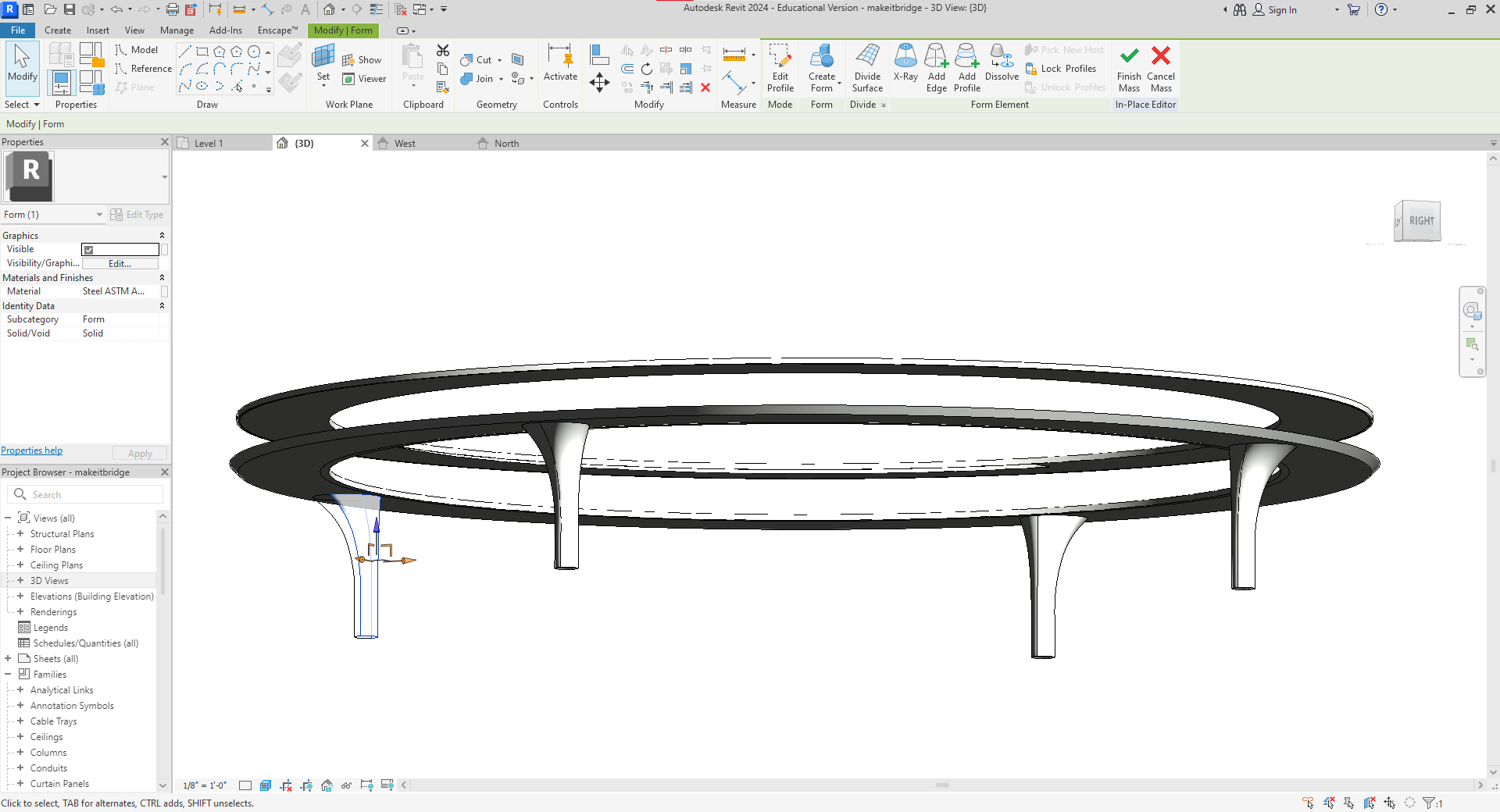Image resolution: width=1500 pixels, height=812 pixels.
Task: Select the Model line draw mode
Action: [x=137, y=50]
